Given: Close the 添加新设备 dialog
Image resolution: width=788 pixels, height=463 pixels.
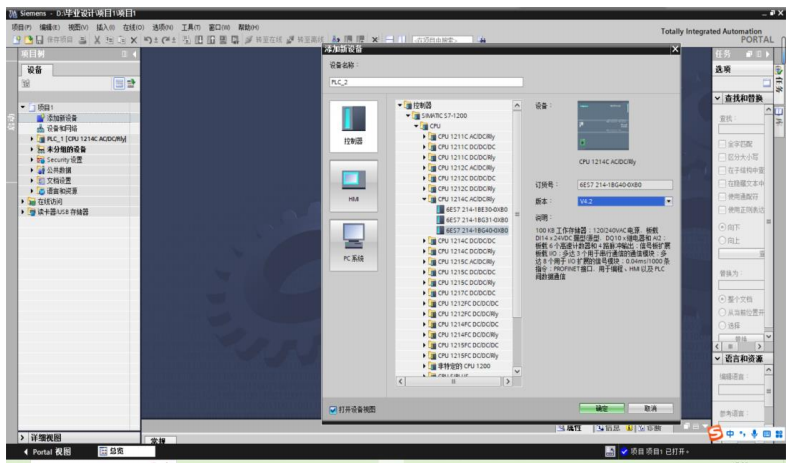Looking at the screenshot, I should (675, 49).
